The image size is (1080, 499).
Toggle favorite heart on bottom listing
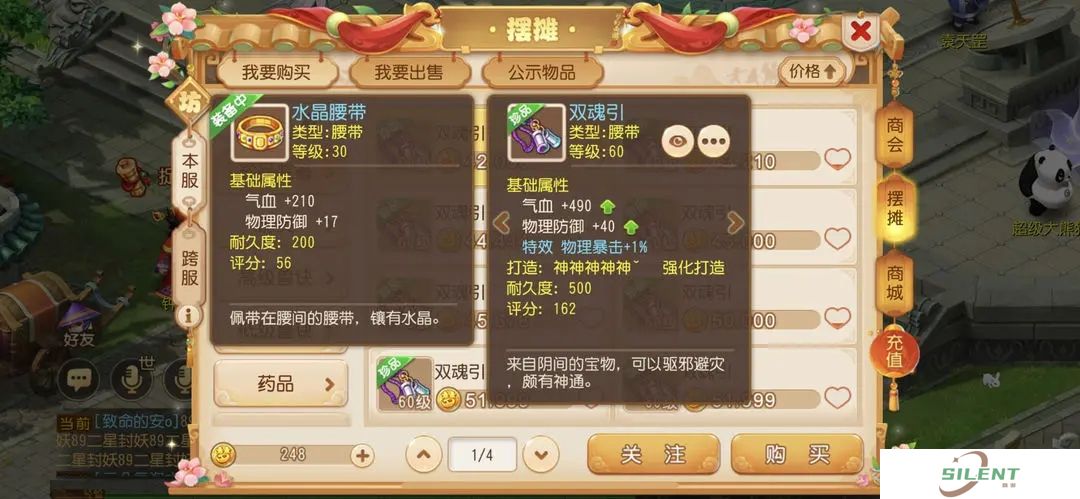838,398
